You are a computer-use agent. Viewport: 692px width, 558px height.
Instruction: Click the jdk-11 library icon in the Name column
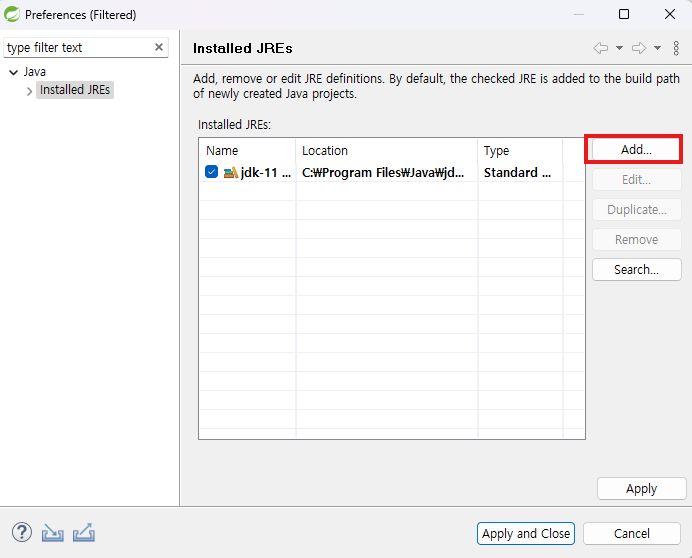[230, 172]
